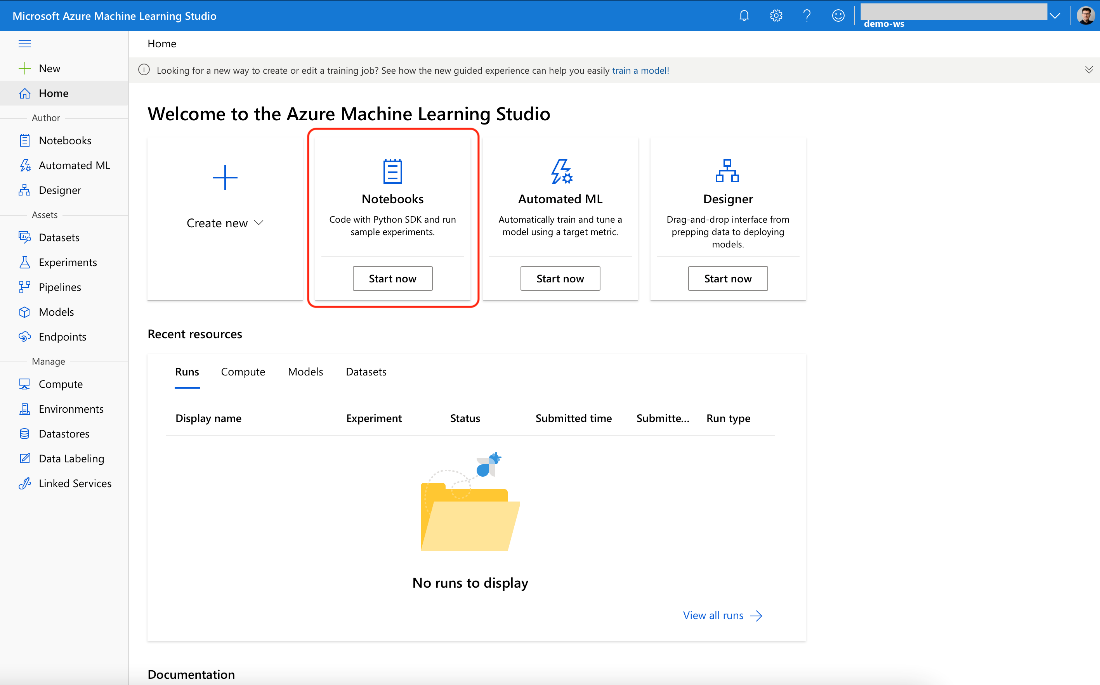Click the Endpoints sidebar icon

[25, 337]
